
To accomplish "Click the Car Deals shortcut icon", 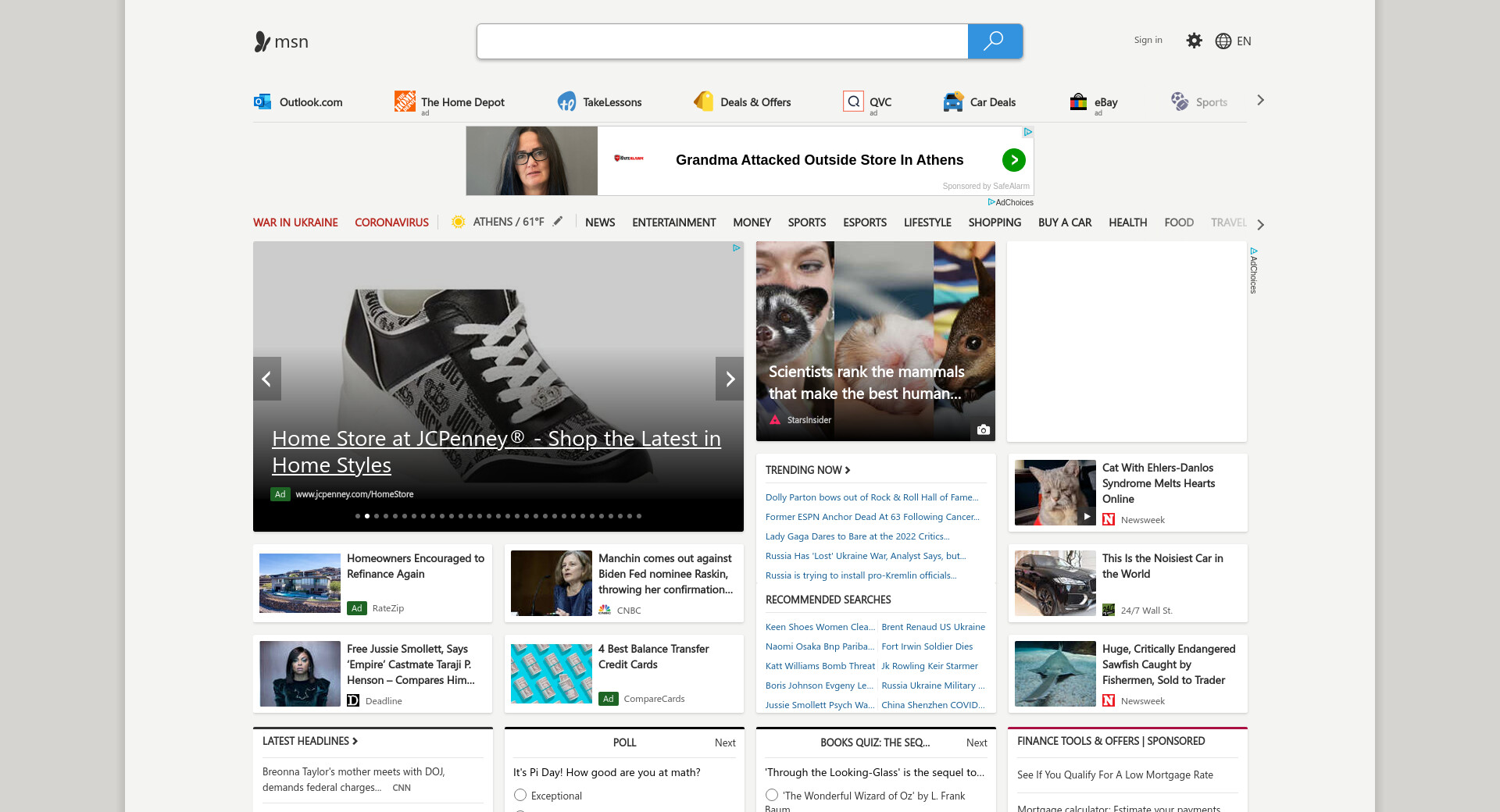I will [953, 101].
